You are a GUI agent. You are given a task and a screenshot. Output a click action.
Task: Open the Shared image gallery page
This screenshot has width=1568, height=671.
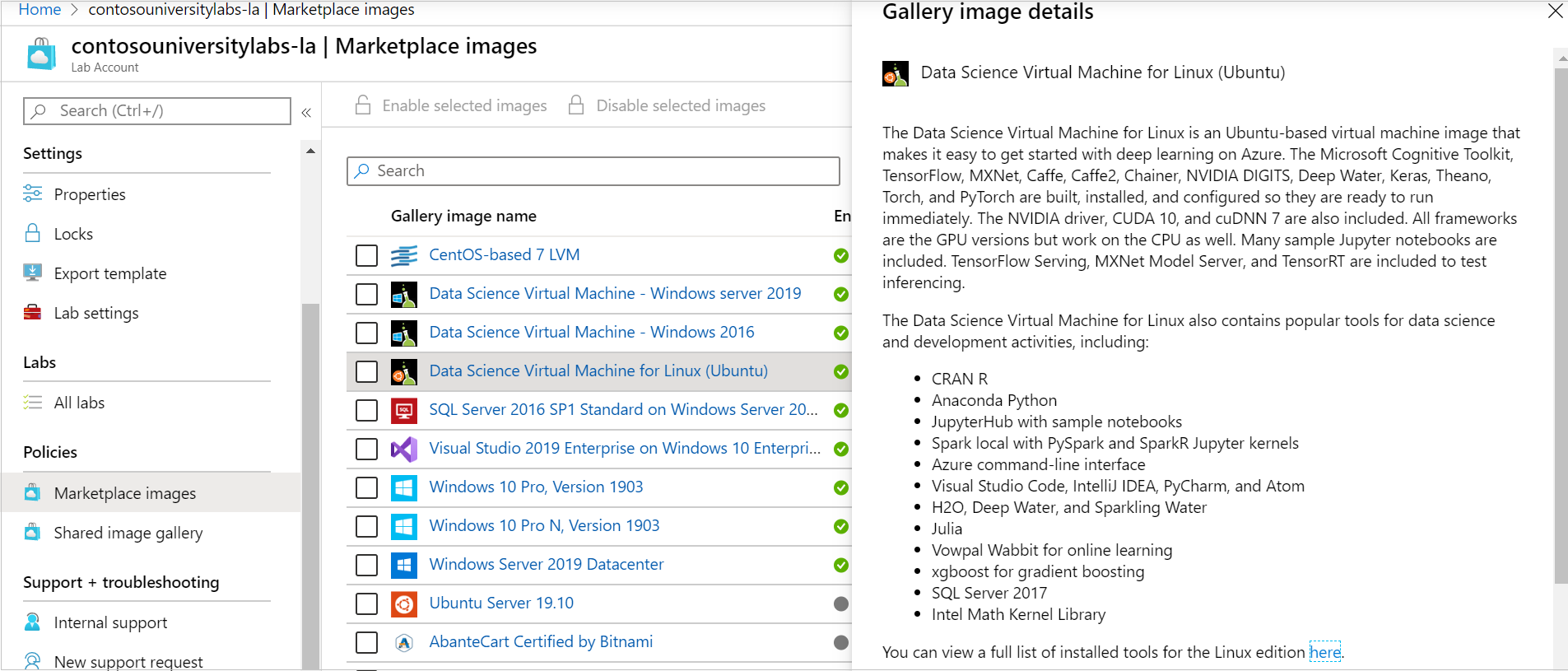[x=128, y=533]
